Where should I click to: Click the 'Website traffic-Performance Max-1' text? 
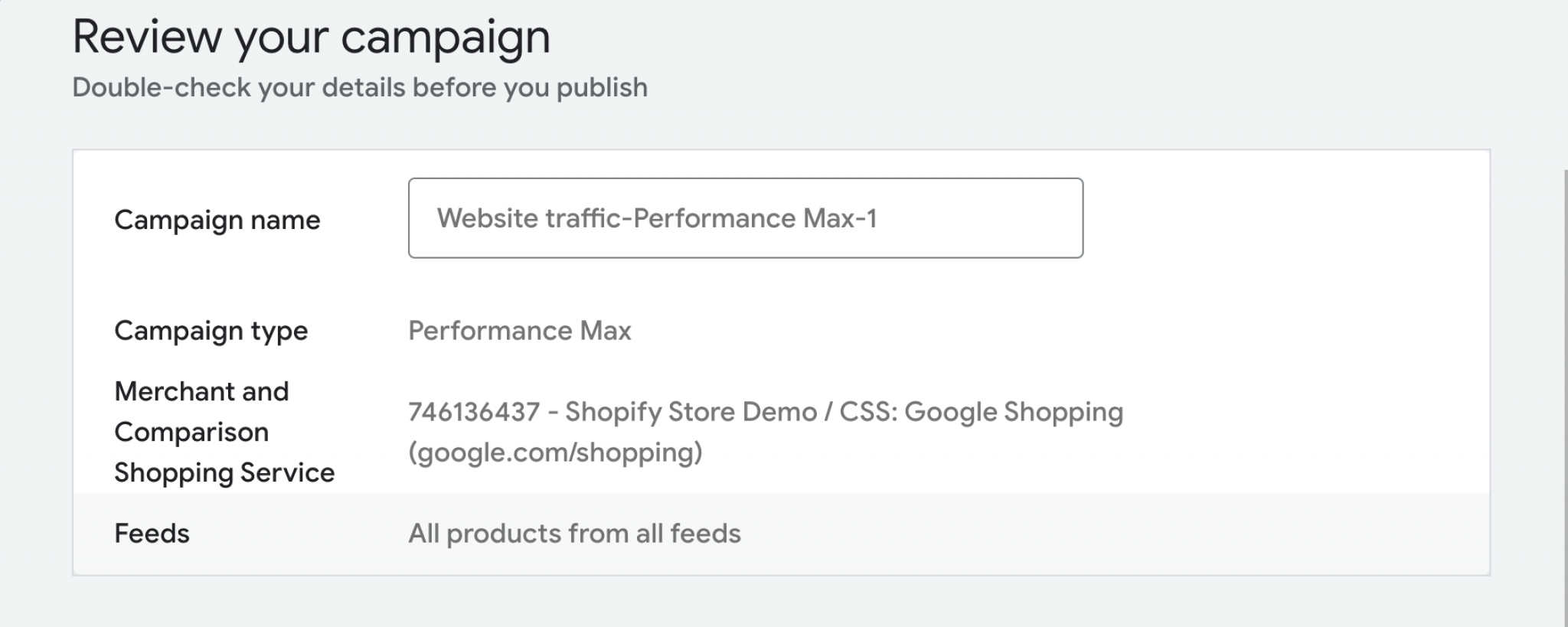(x=657, y=219)
